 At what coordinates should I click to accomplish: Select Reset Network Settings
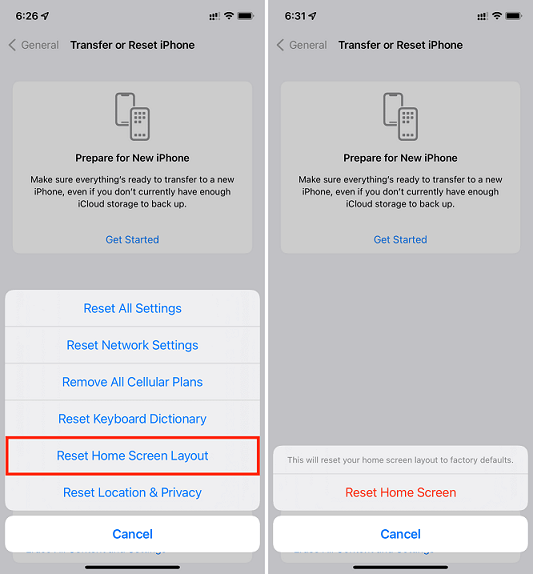[x=133, y=345]
